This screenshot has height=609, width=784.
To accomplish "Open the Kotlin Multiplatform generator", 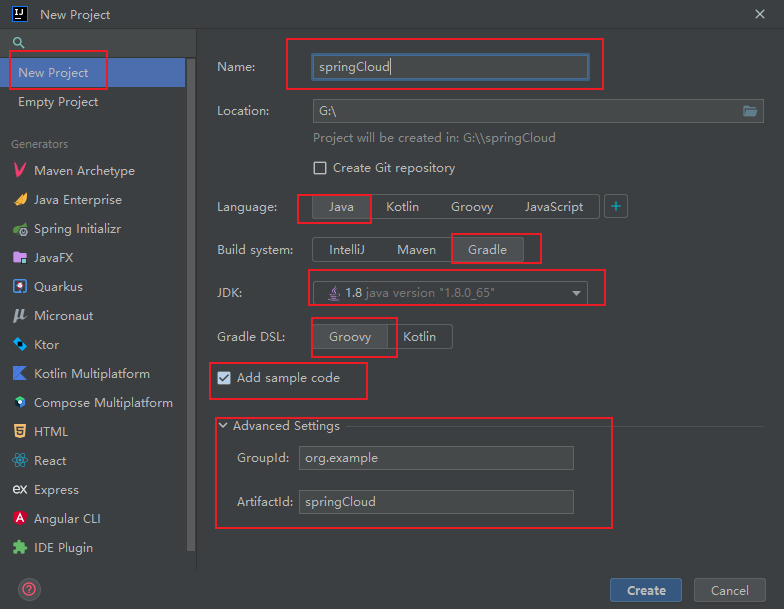I will click(x=92, y=374).
